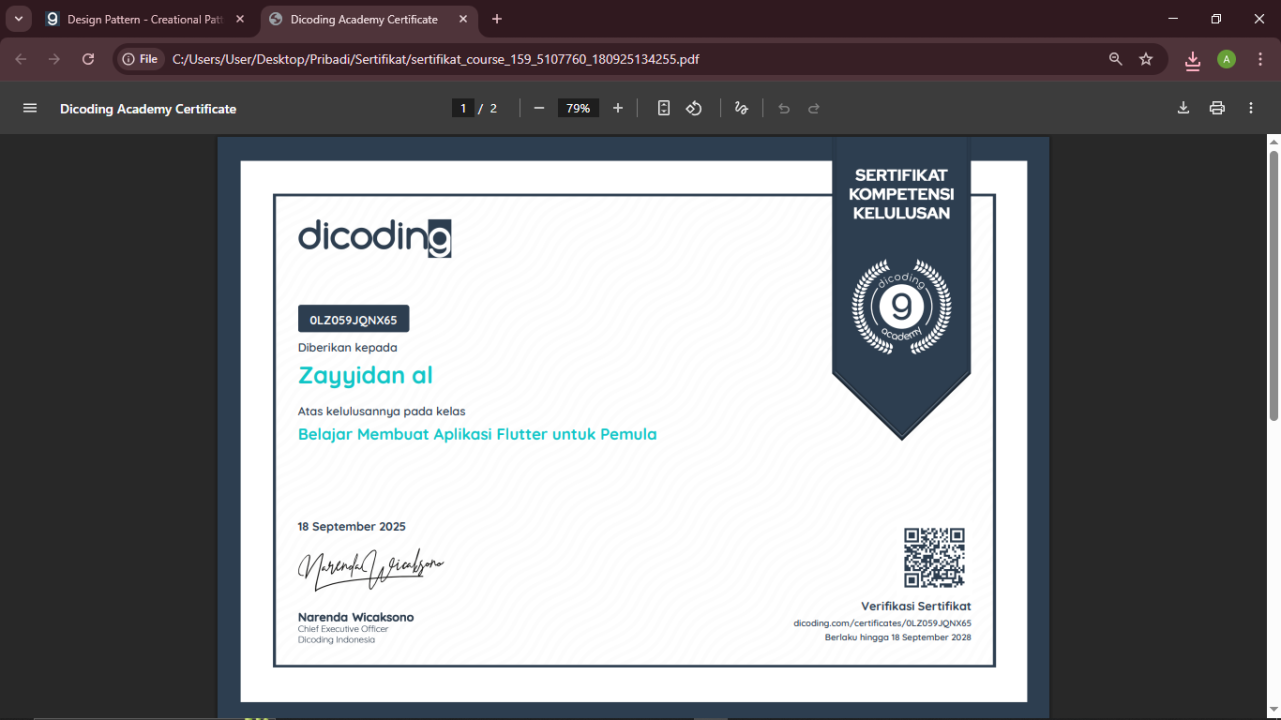Click the zoom percentage field showing 79%
The height and width of the screenshot is (720, 1281).
578,108
